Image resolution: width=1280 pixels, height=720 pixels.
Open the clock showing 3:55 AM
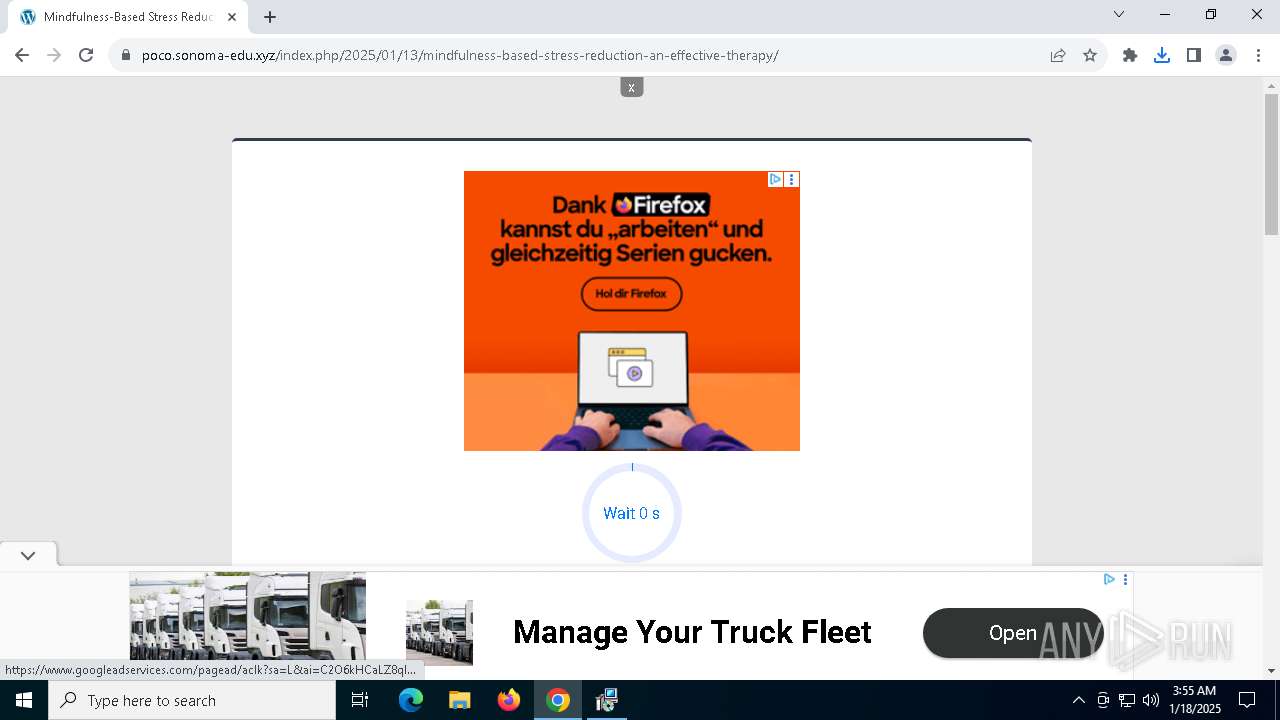(x=1194, y=700)
